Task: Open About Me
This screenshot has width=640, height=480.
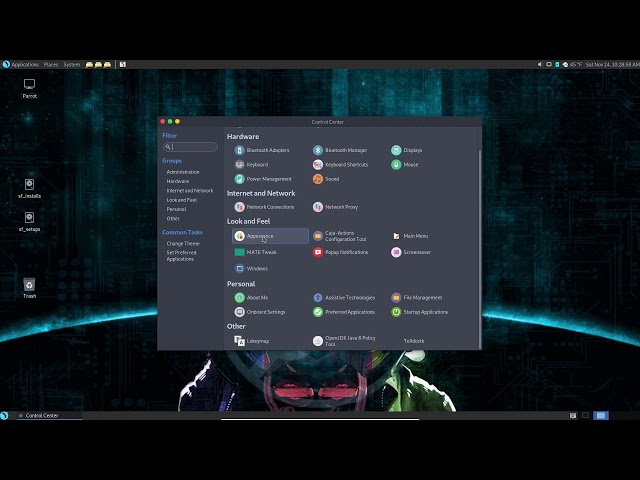Action: (x=251, y=298)
